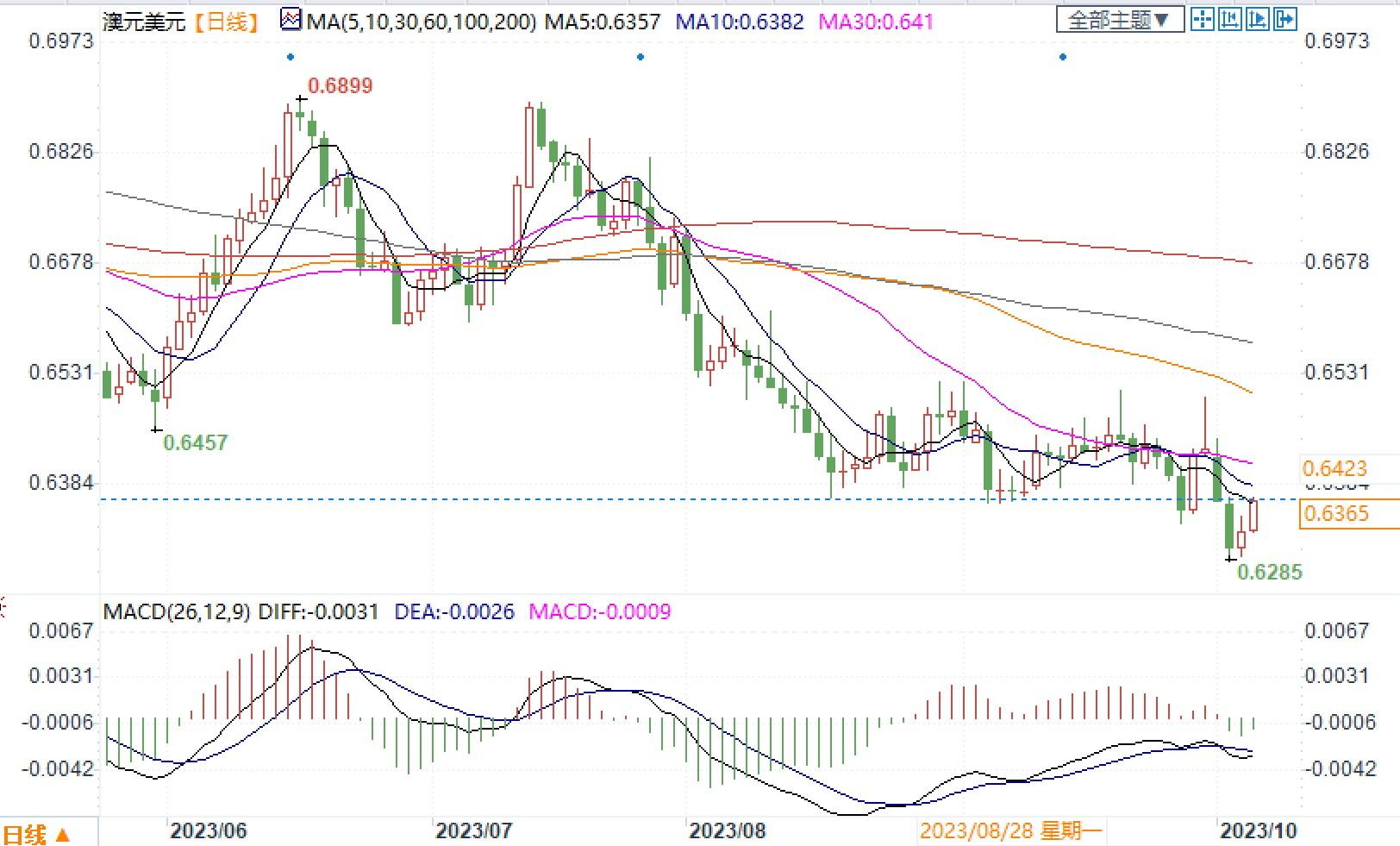Expand the 日线 period selector at bottom left

pyautogui.click(x=38, y=834)
